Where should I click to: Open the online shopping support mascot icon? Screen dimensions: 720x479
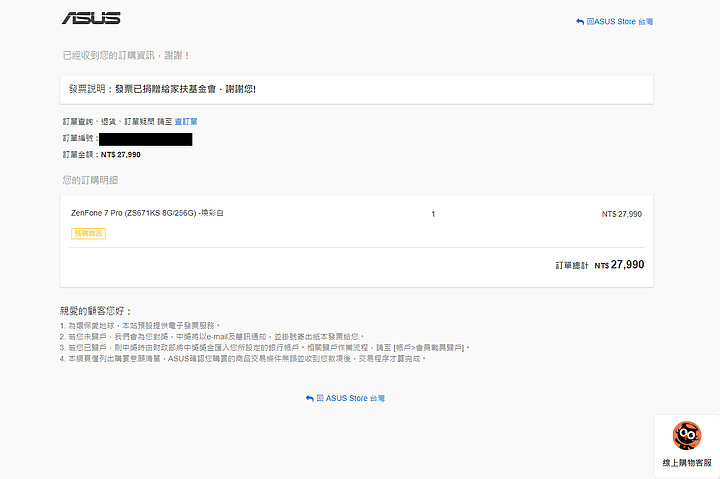coord(686,435)
